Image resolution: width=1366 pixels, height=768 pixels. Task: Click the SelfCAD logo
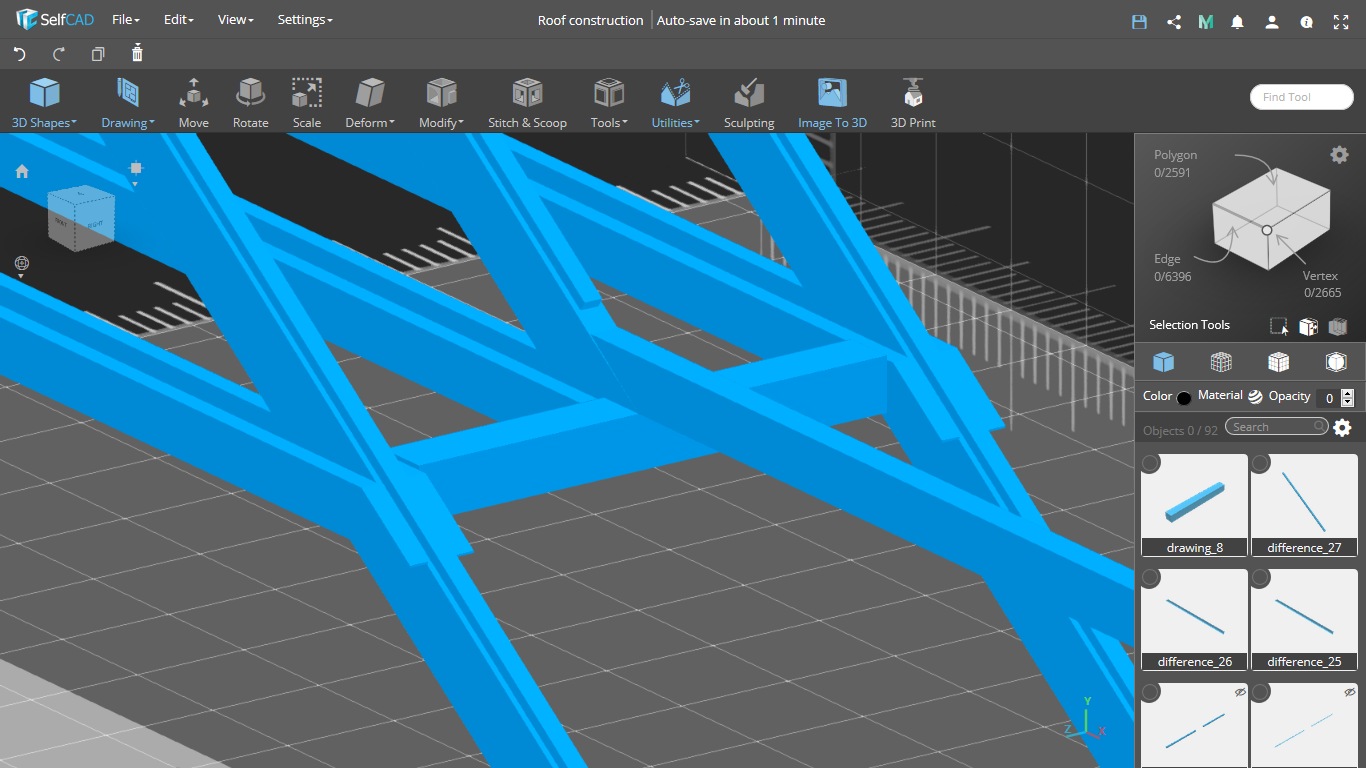(x=55, y=20)
